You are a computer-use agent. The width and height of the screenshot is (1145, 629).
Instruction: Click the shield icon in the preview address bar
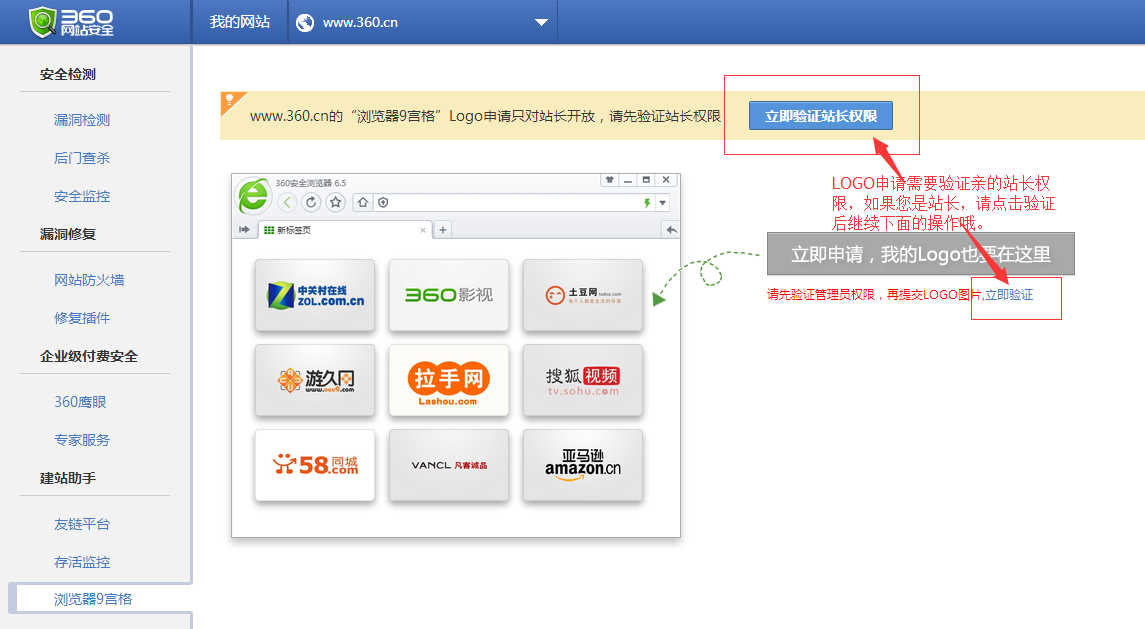pyautogui.click(x=383, y=202)
